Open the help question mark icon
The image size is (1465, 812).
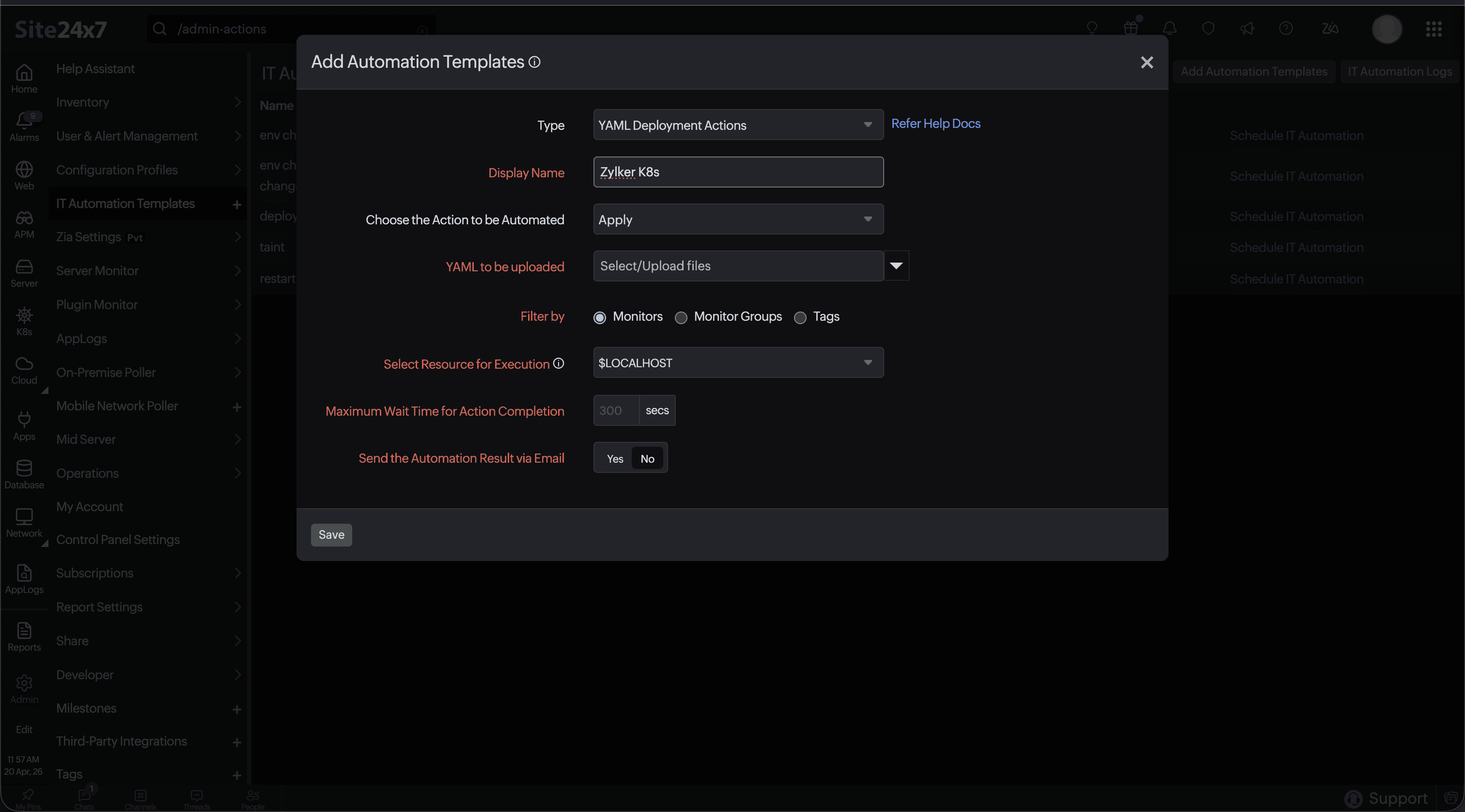pos(1286,28)
